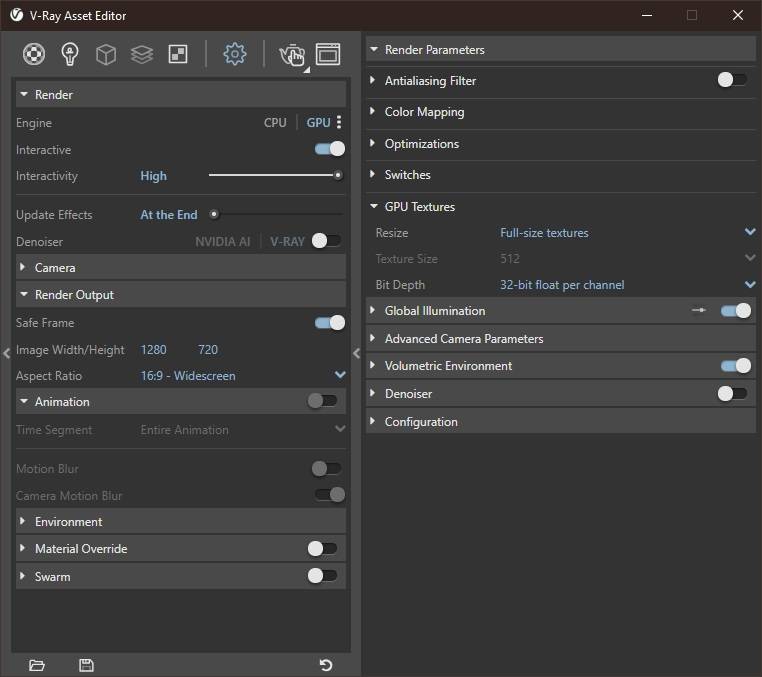Click the save settings disk icon
Screen dimensions: 762x677
point(86,665)
